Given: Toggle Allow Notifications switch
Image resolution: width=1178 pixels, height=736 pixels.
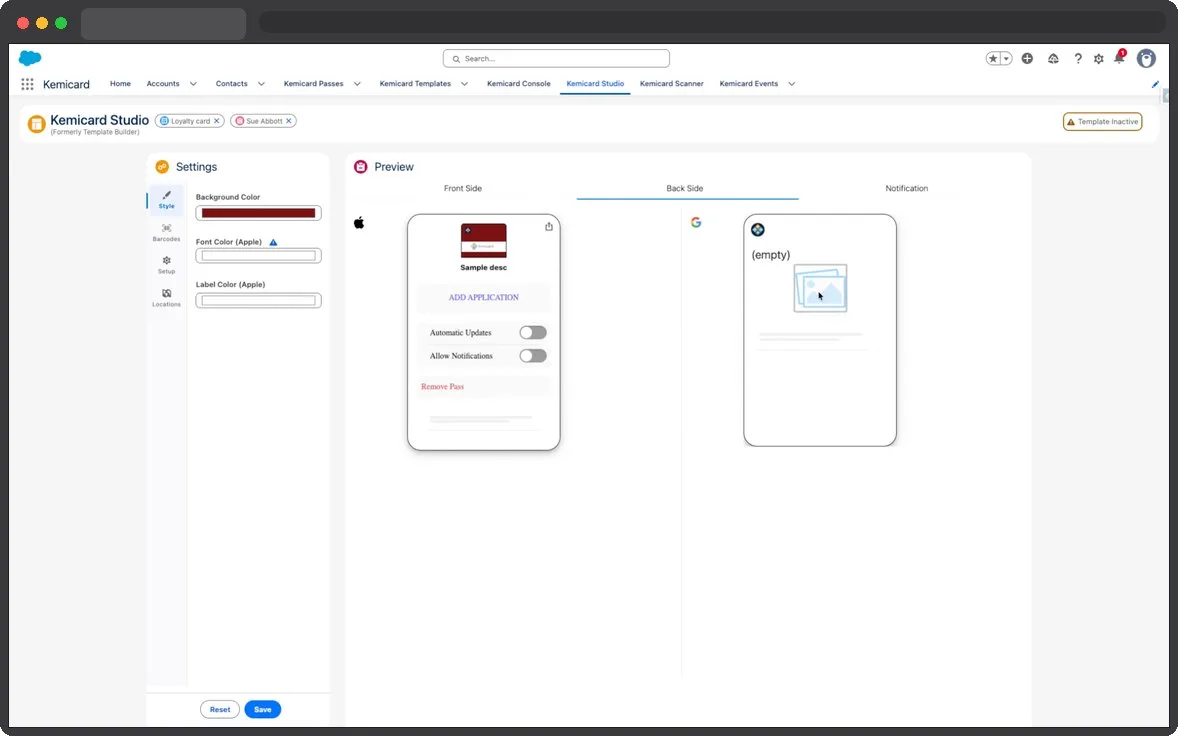Looking at the screenshot, I should 533,356.
